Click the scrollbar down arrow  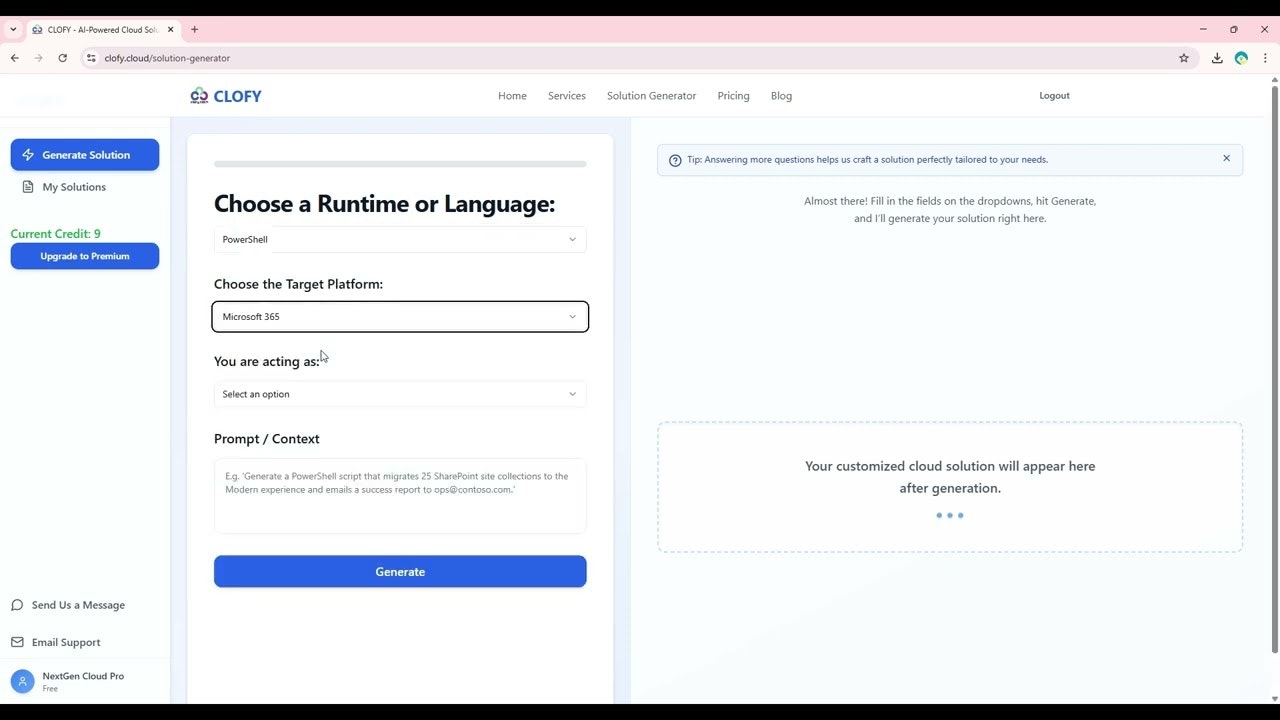point(1274,698)
